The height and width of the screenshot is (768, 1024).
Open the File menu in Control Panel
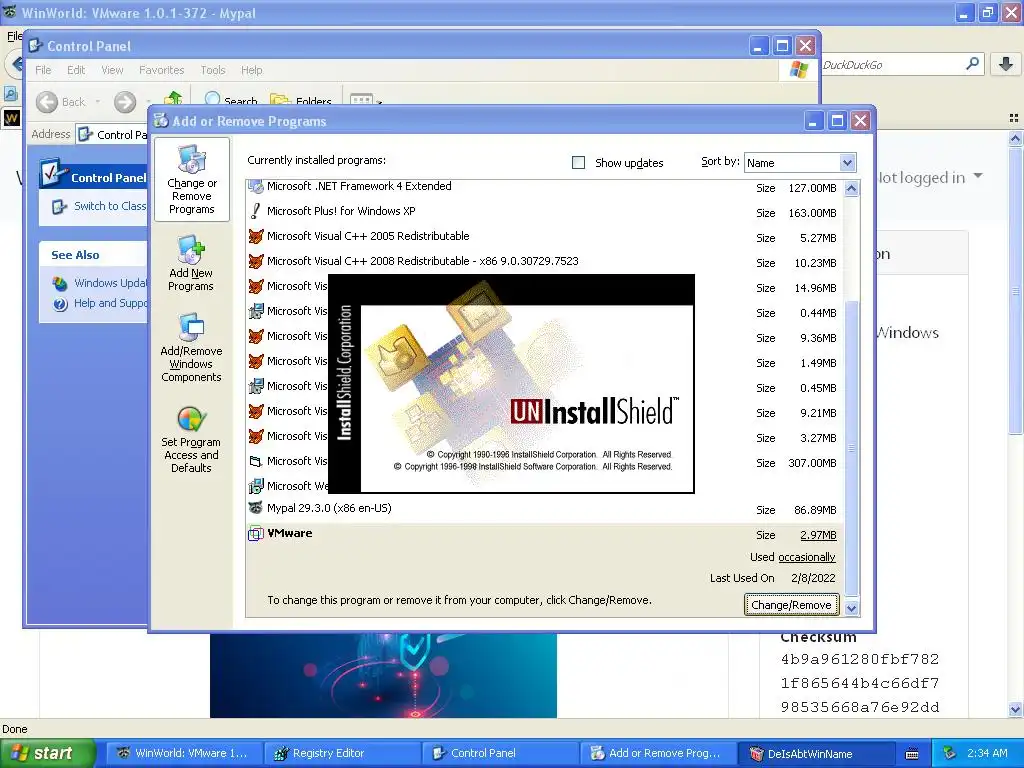(x=43, y=70)
